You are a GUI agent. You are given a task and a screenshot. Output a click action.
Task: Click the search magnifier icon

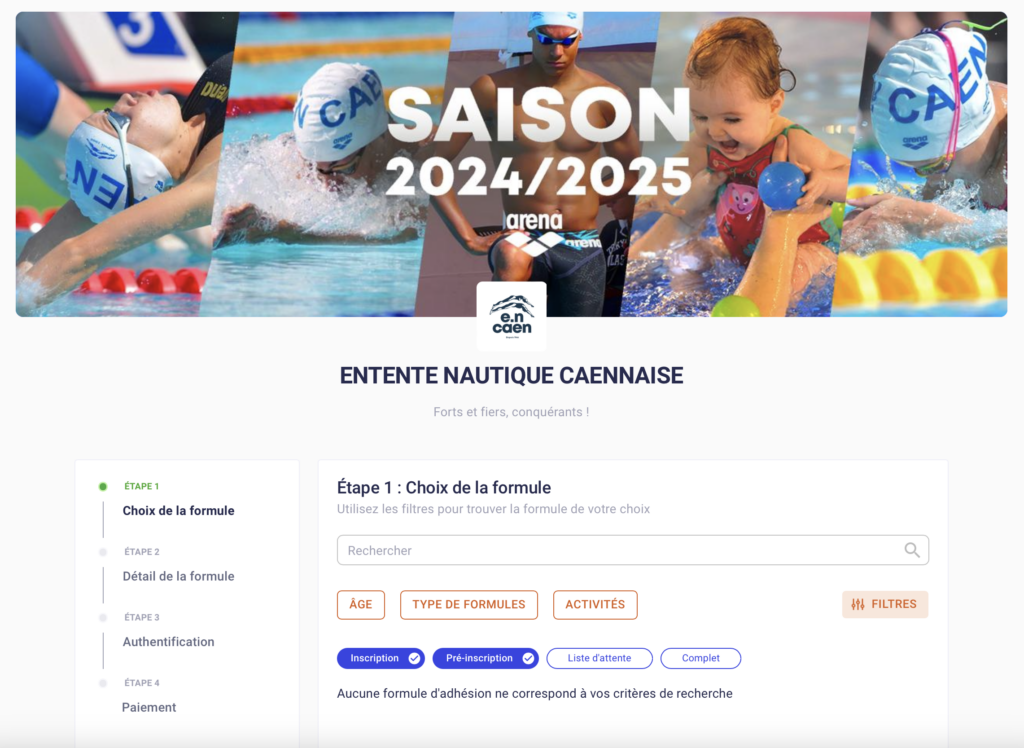coord(912,550)
